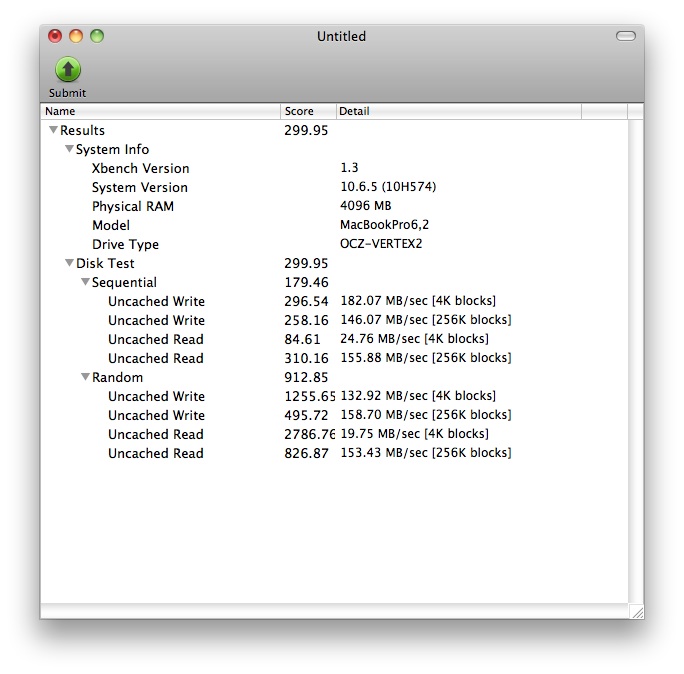
Task: Collapse the Sequential section triangle
Action: 86,282
